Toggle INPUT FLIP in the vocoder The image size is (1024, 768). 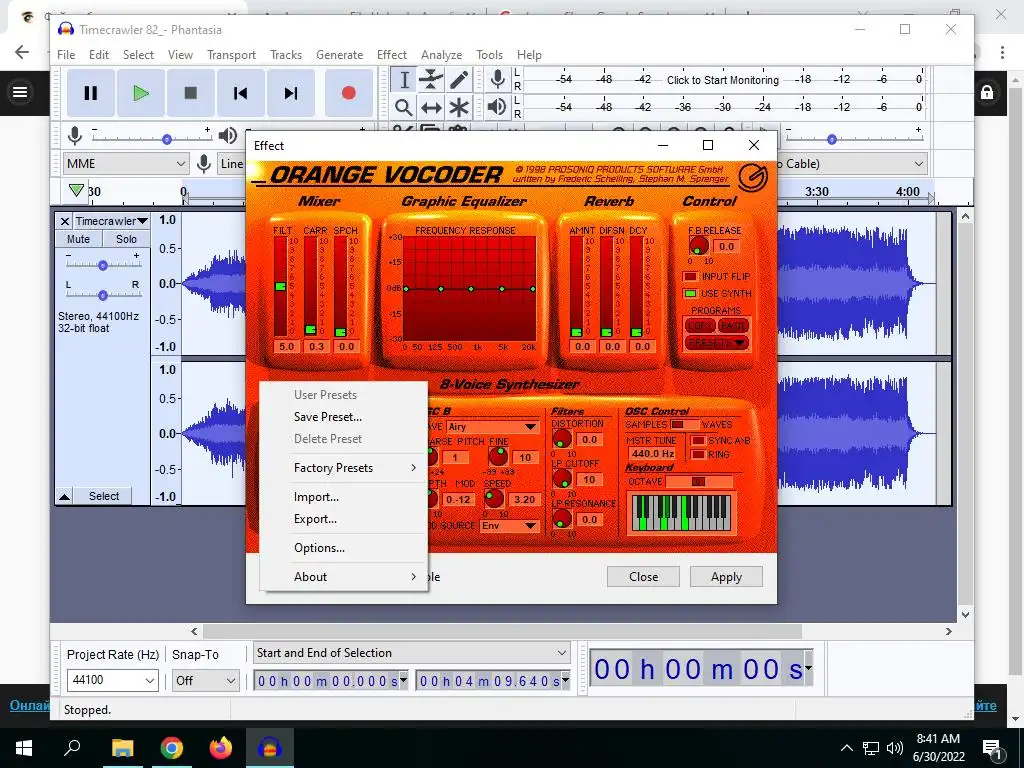(690, 276)
